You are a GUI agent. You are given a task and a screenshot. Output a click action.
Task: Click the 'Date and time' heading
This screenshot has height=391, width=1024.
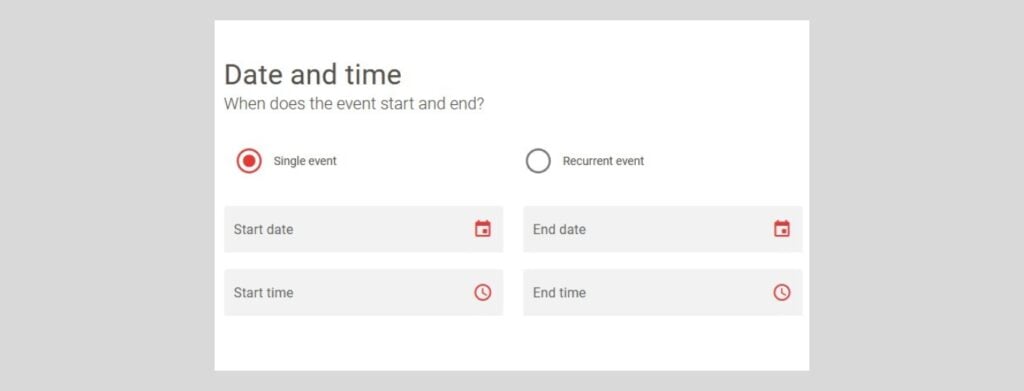tap(313, 74)
